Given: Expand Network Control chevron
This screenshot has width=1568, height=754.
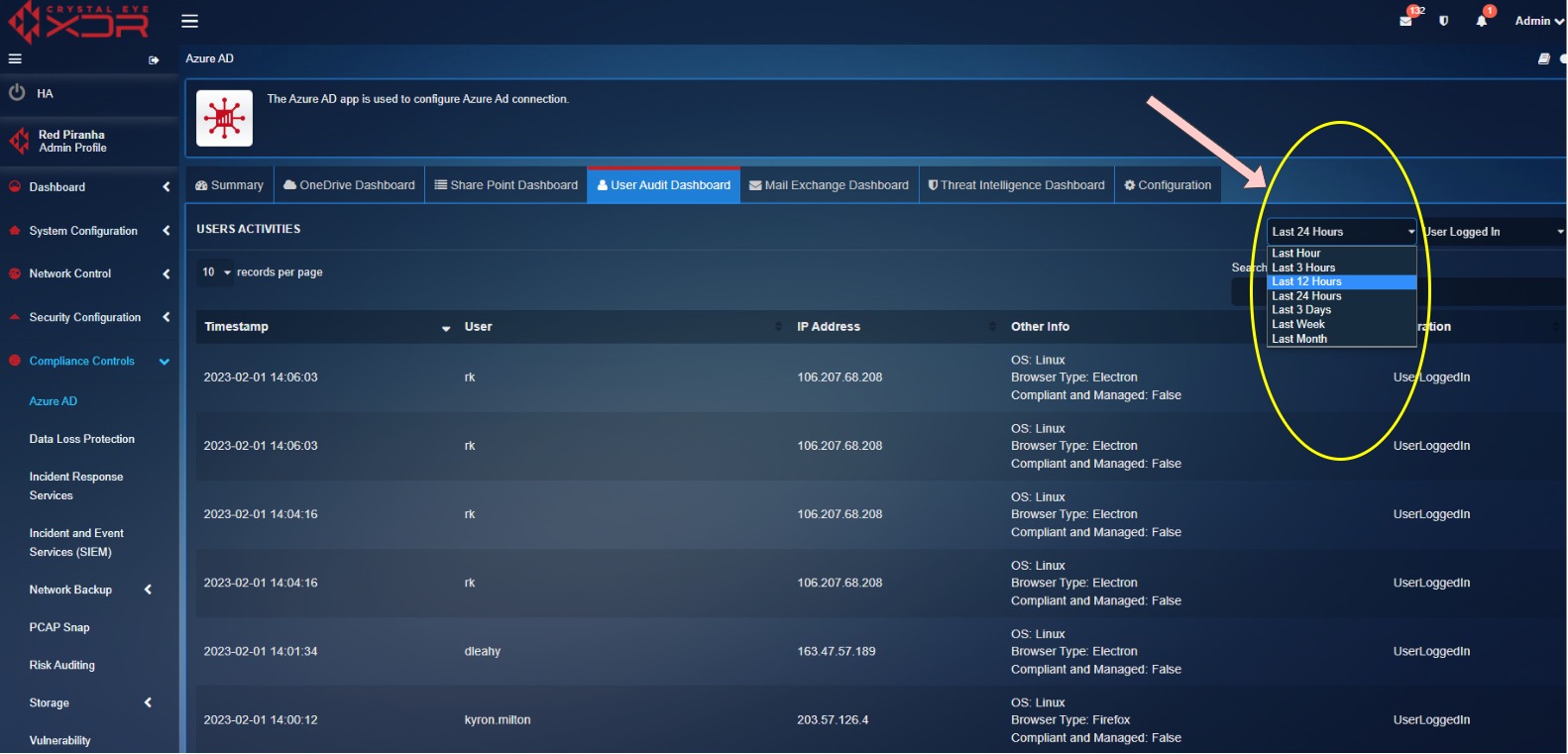Looking at the screenshot, I should click(x=166, y=273).
